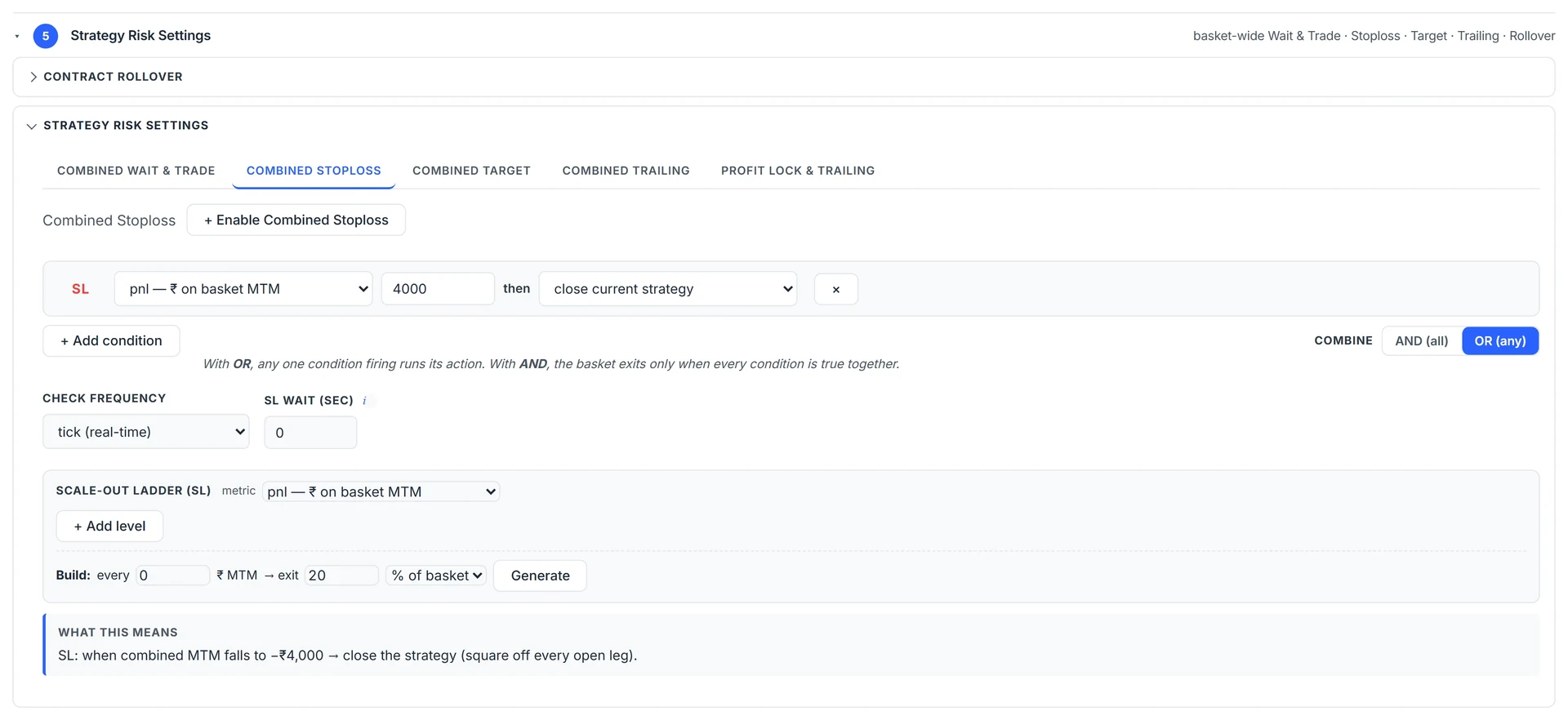Collapse the Strategy Risk Settings chevron

[x=32, y=126]
